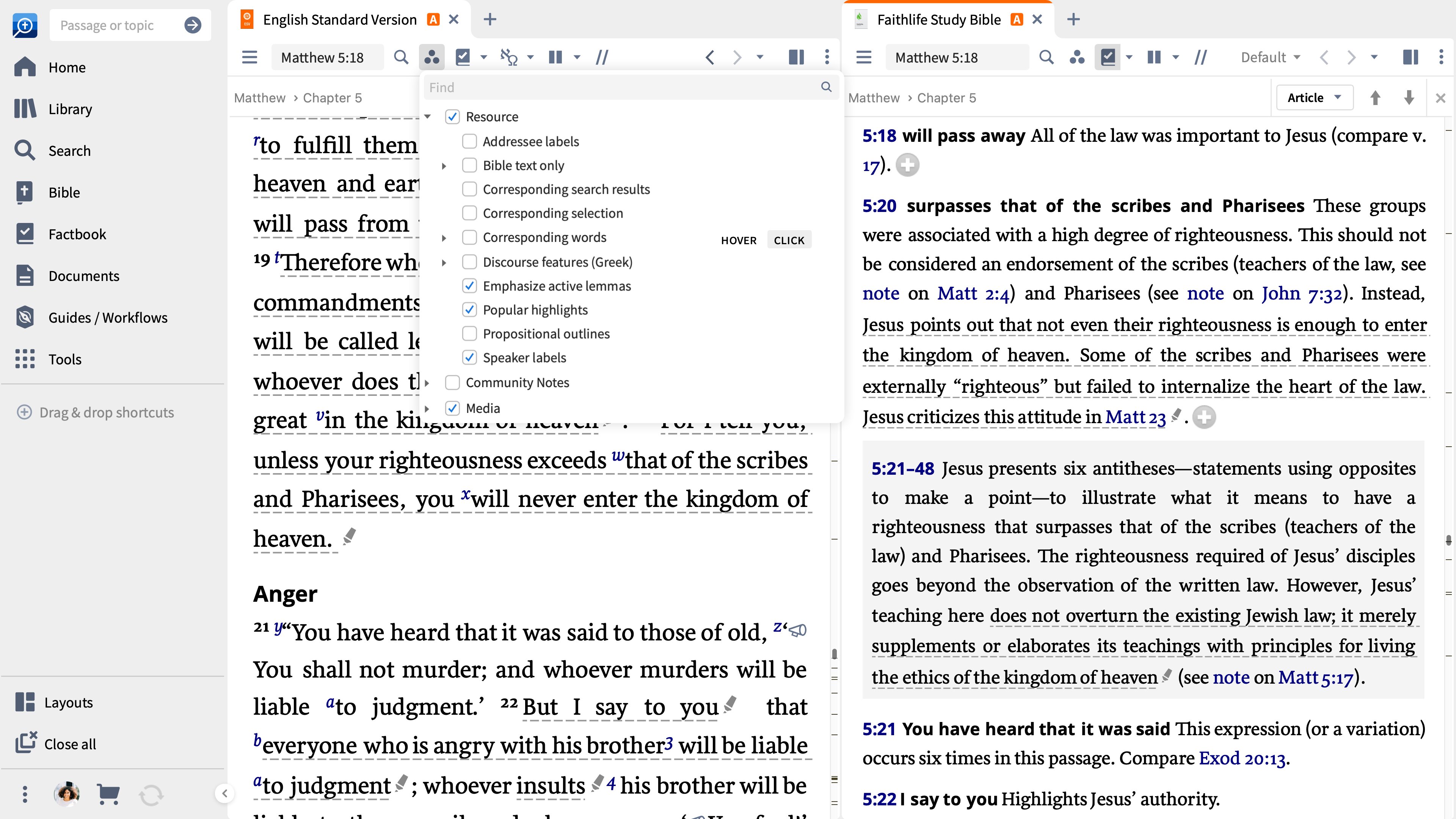Submit passage with the go arrow
Viewport: 1456px width, 819px height.
[193, 25]
